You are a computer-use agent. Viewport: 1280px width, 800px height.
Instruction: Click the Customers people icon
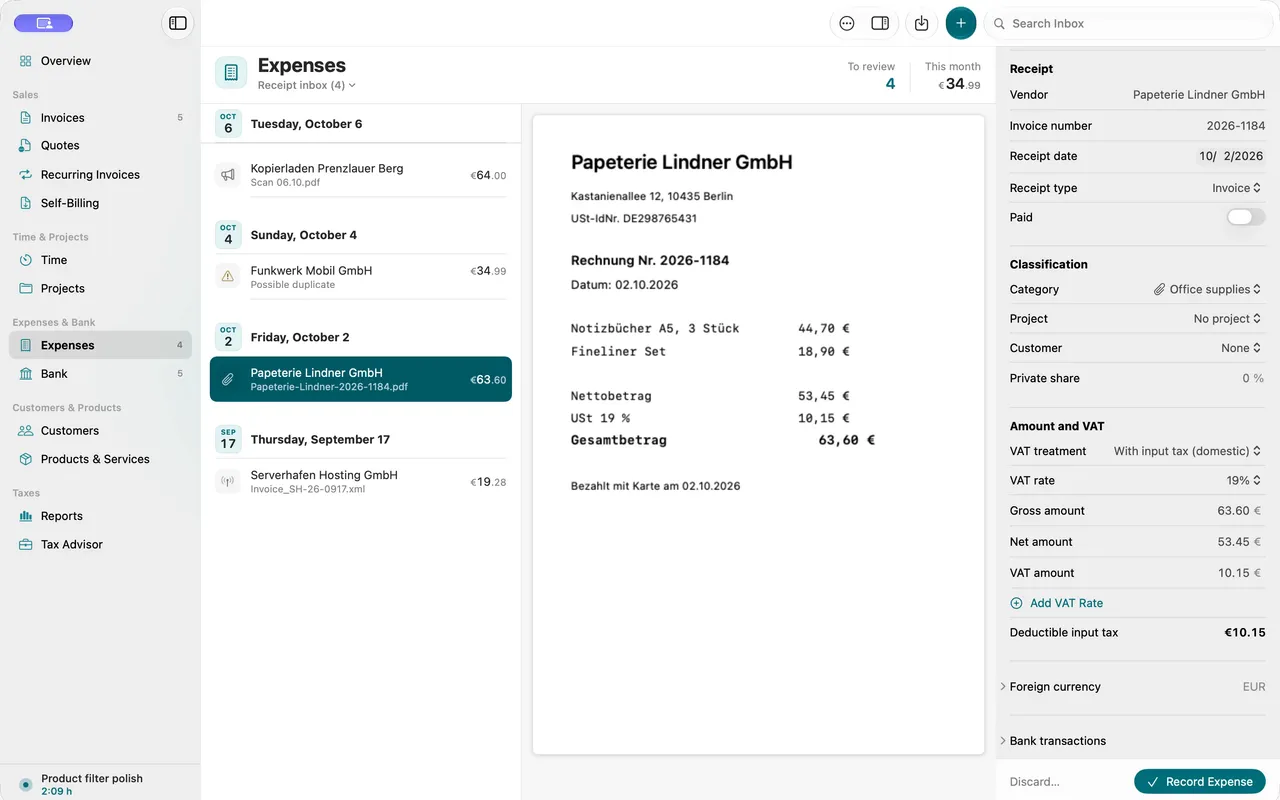tap(26, 431)
